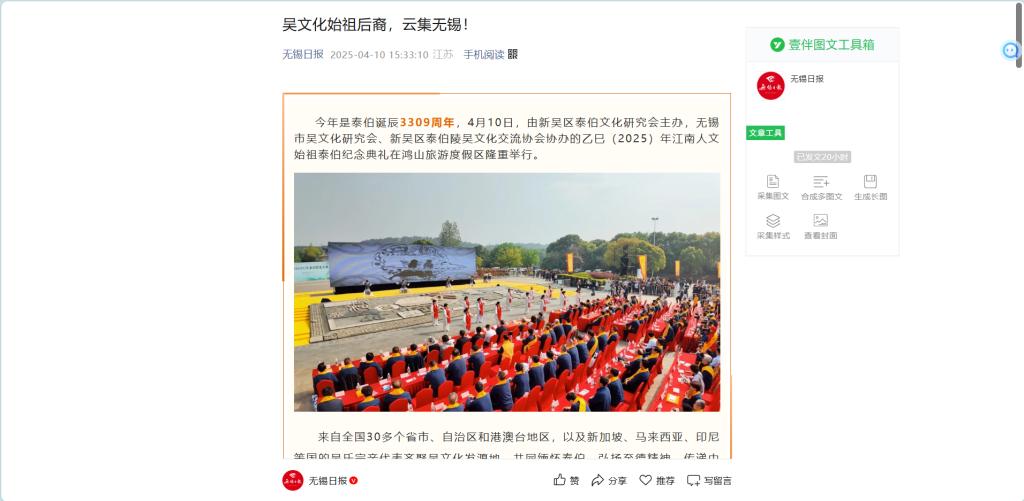The height and width of the screenshot is (501, 1024).
Task: Open the 文章工具 green tab
Action: [x=765, y=133]
